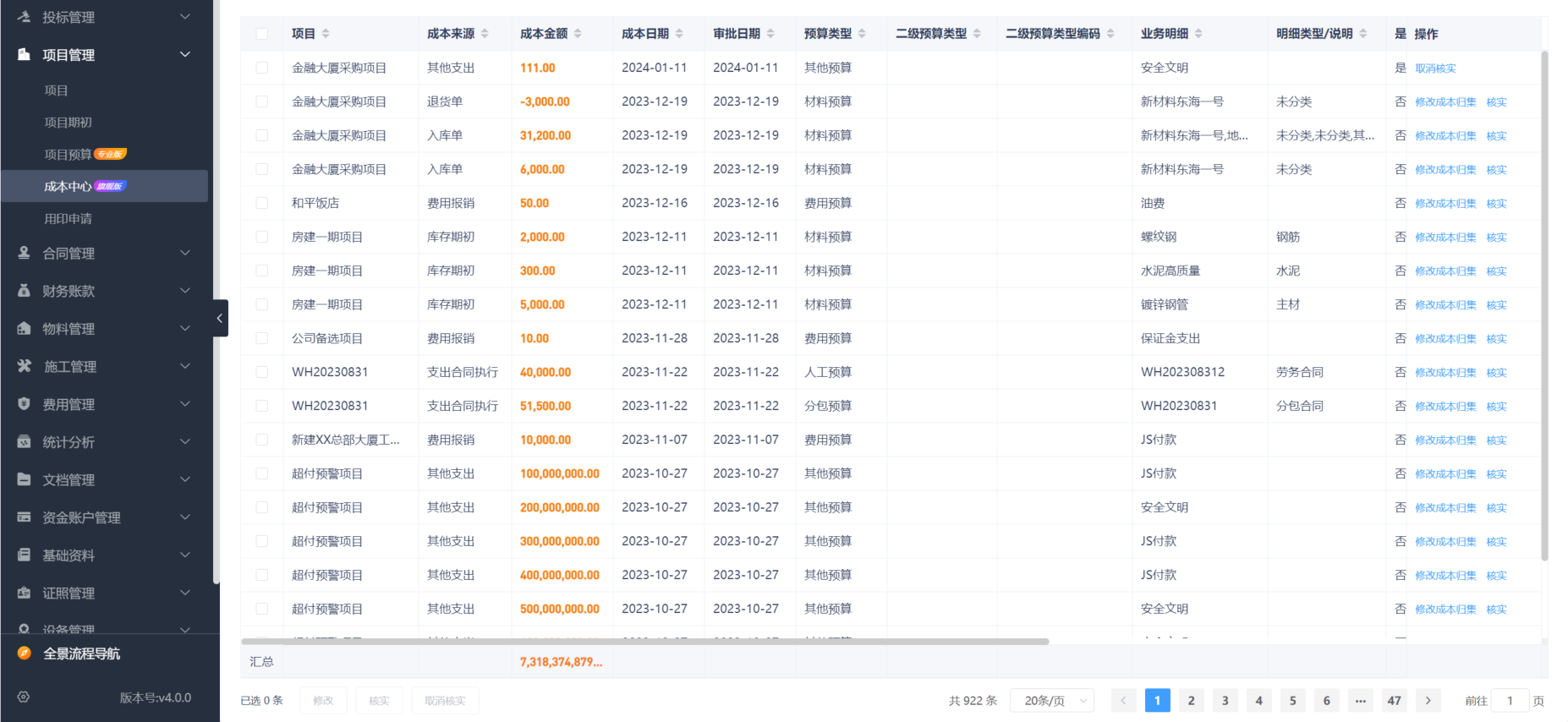Toggle the select-all header checkbox
The height and width of the screenshot is (722, 1568).
(x=262, y=34)
